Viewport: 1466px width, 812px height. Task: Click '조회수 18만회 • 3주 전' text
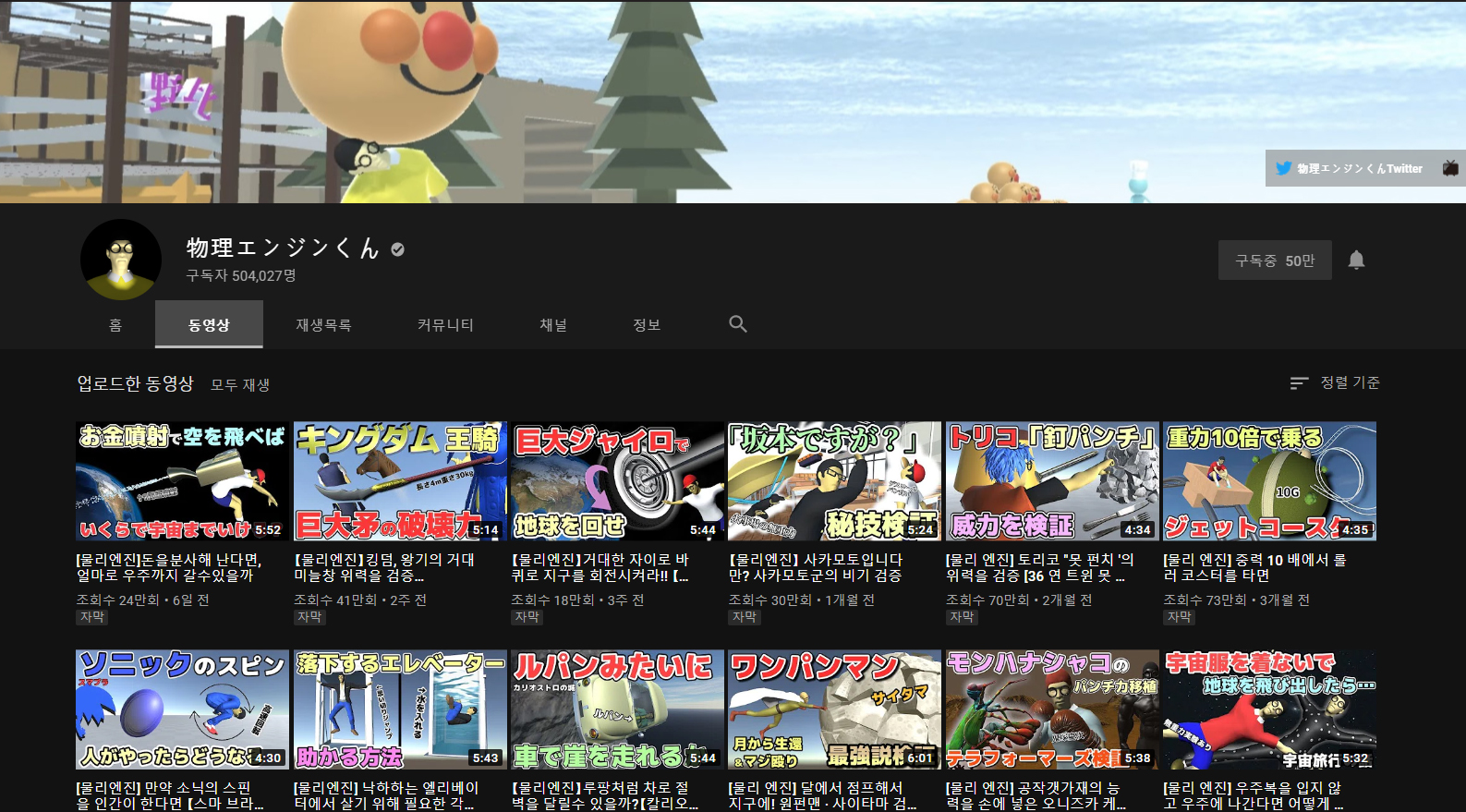pos(577,600)
